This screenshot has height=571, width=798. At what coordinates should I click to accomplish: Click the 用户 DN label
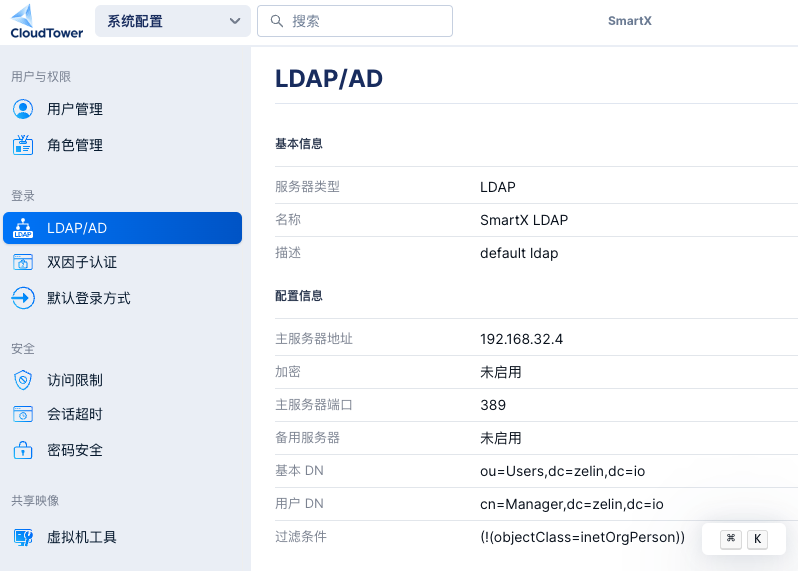coord(299,504)
